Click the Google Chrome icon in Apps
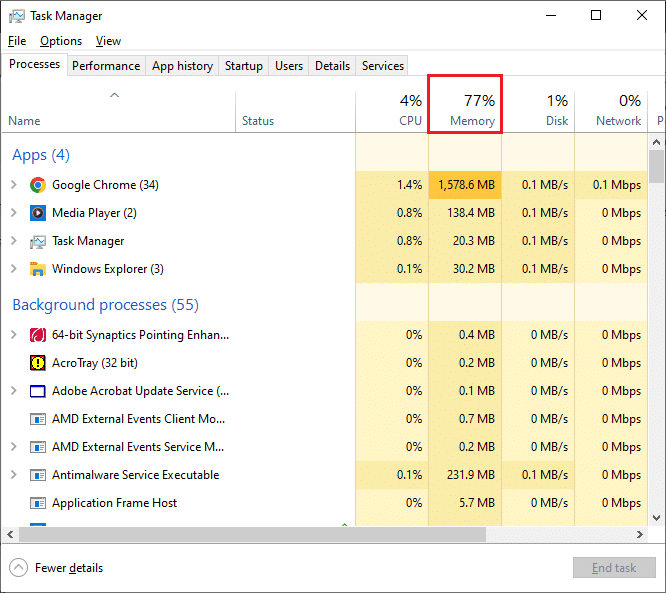Screen dimensions: 666x593 (x=38, y=185)
